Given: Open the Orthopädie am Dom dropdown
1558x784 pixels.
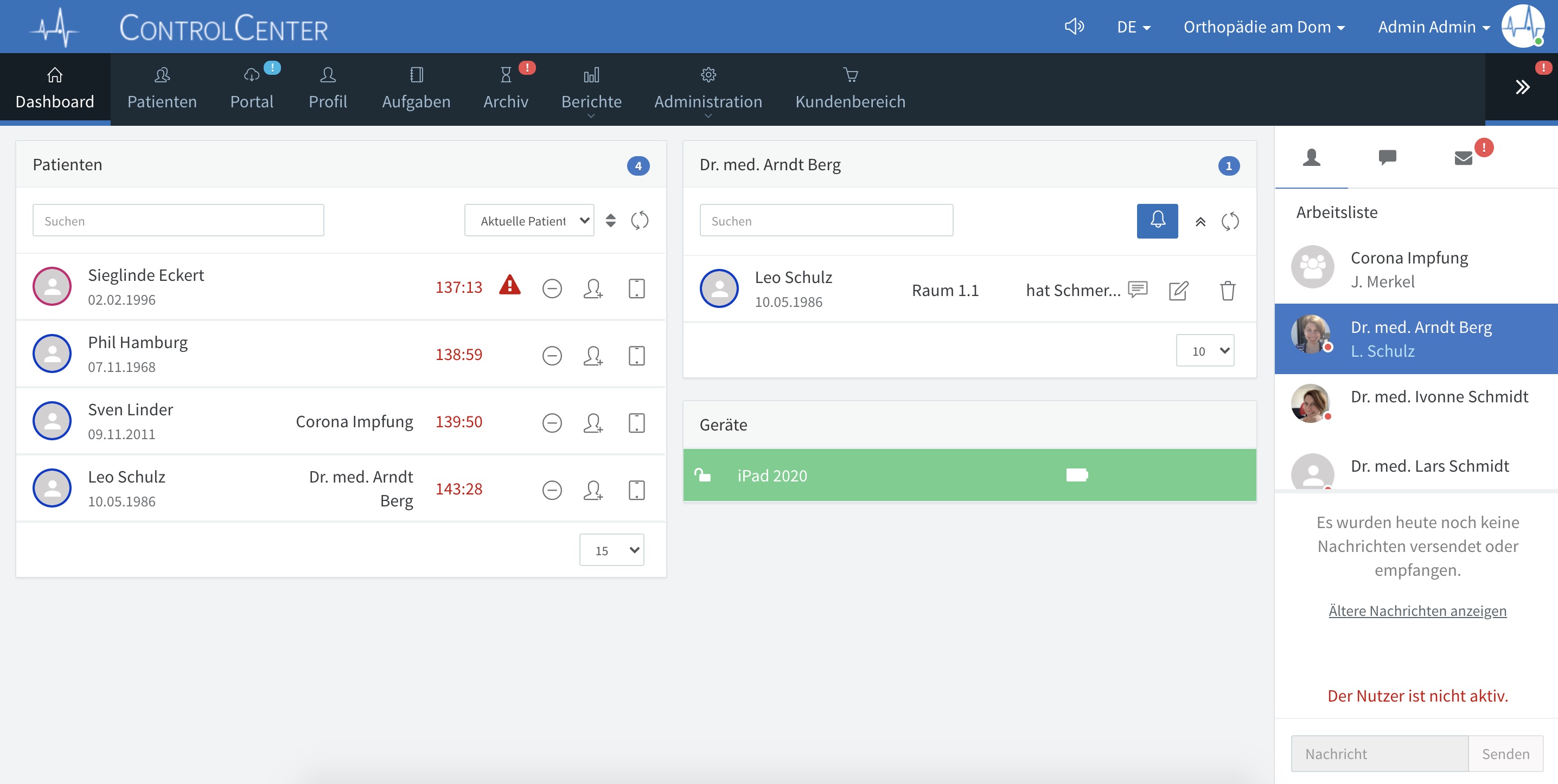Looking at the screenshot, I should pyautogui.click(x=1264, y=27).
